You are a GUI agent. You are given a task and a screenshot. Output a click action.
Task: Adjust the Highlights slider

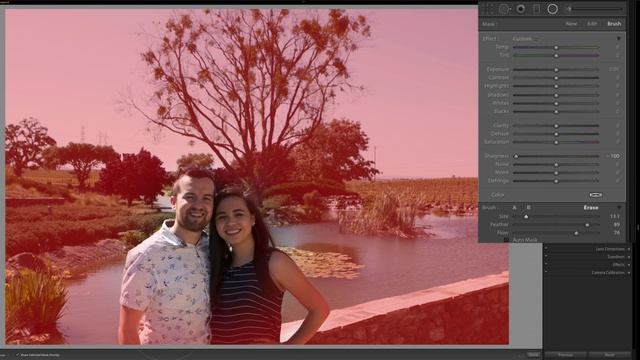[x=556, y=86]
